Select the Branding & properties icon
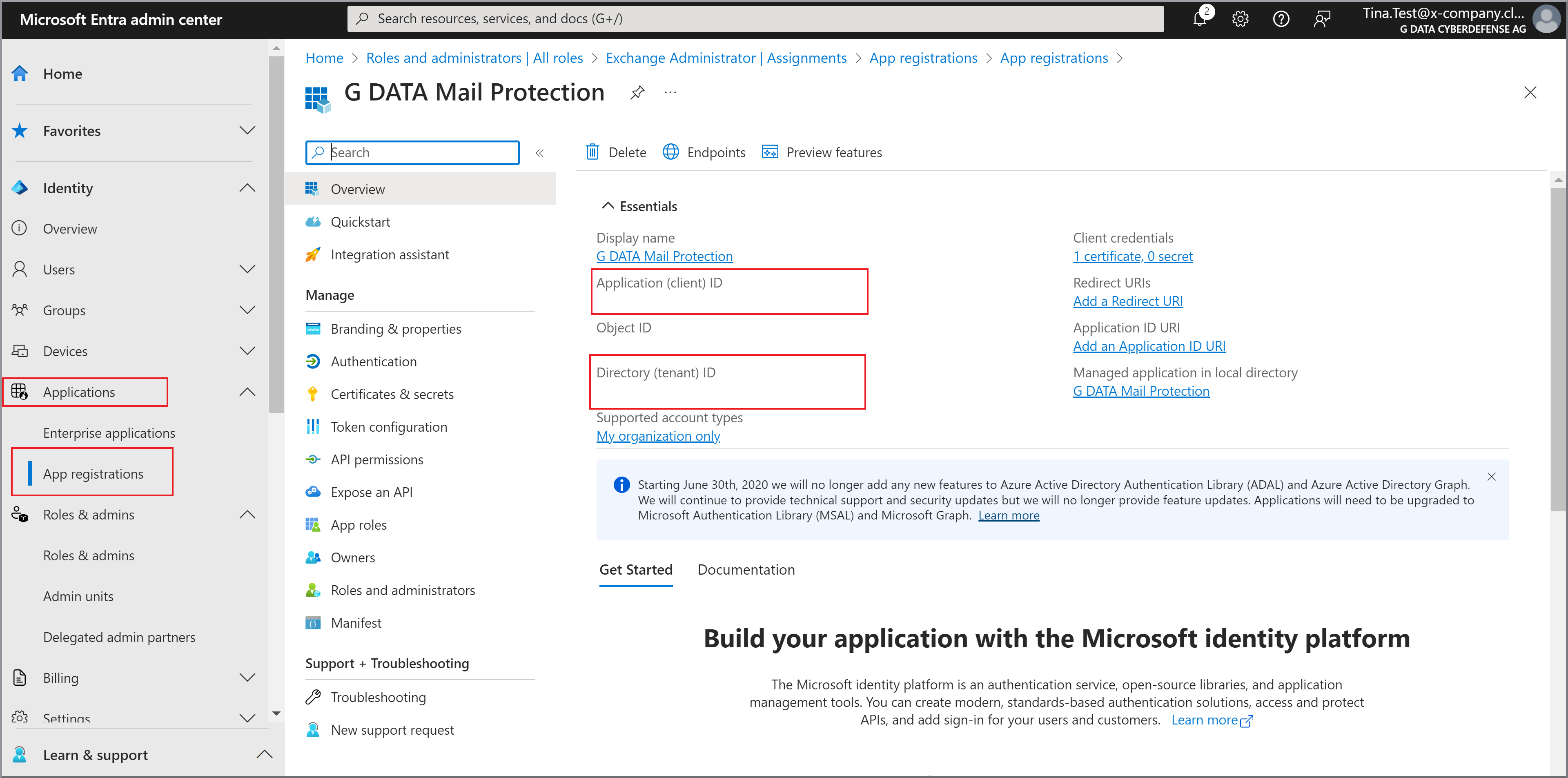This screenshot has height=778, width=1568. [315, 328]
